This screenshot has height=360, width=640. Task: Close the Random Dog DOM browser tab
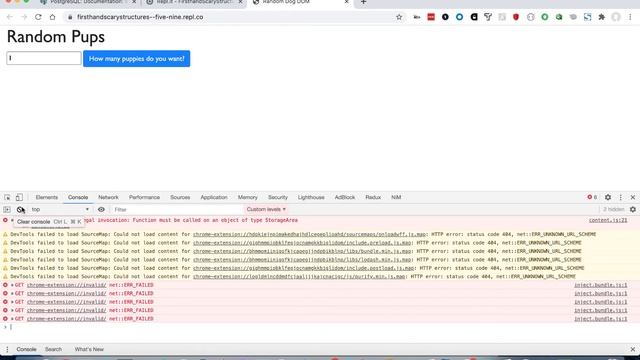point(347,2)
